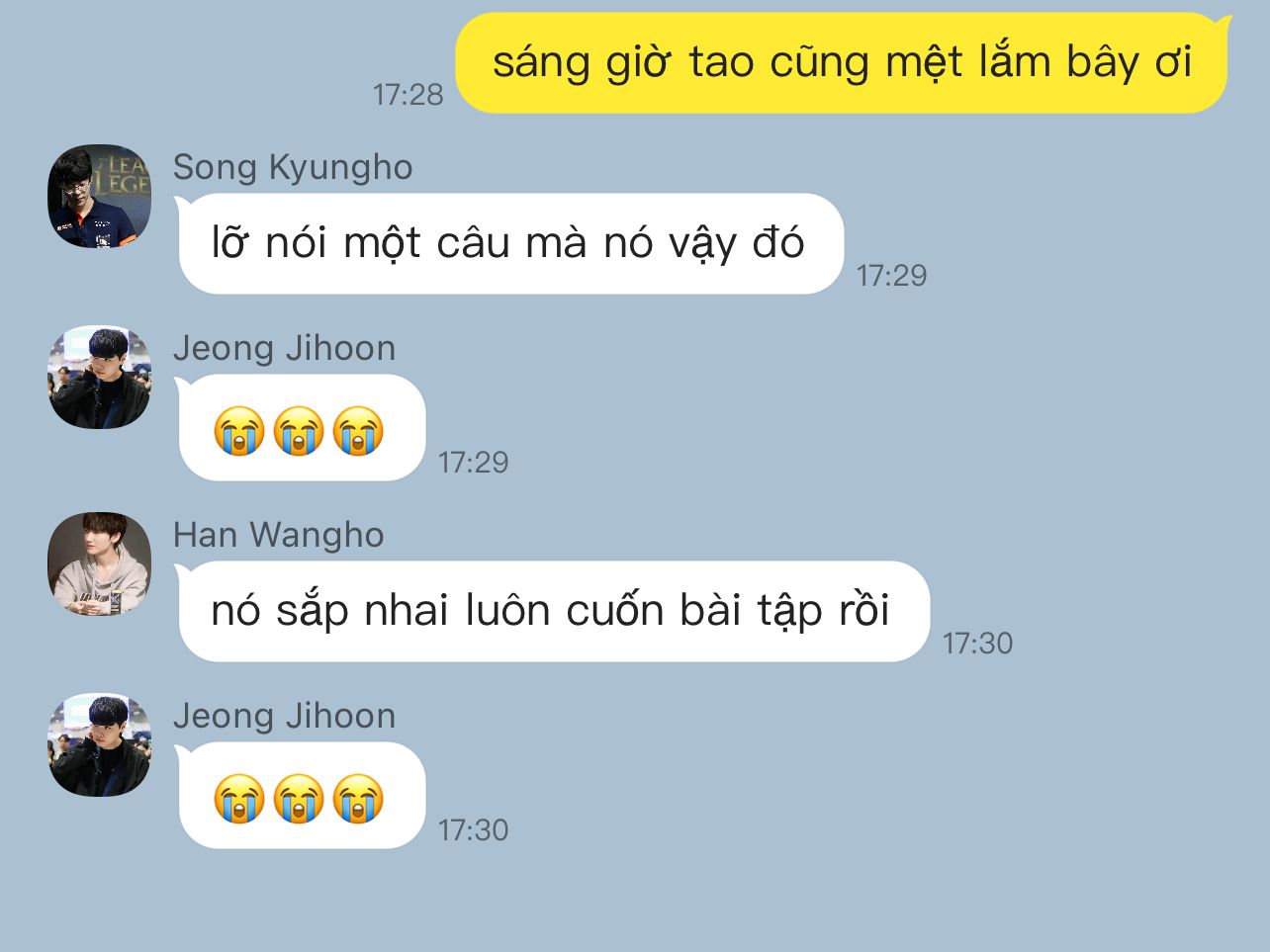Tap the 17:28 timestamp beside yellow bubble
This screenshot has height=952, width=1270.
pos(408,95)
